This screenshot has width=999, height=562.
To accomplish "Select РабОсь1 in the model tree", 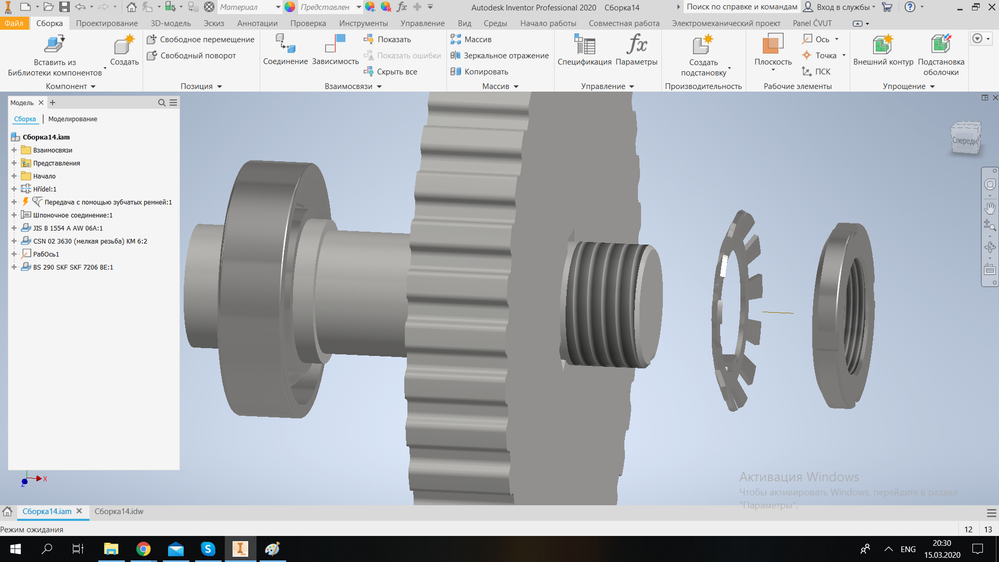I will tap(46, 254).
